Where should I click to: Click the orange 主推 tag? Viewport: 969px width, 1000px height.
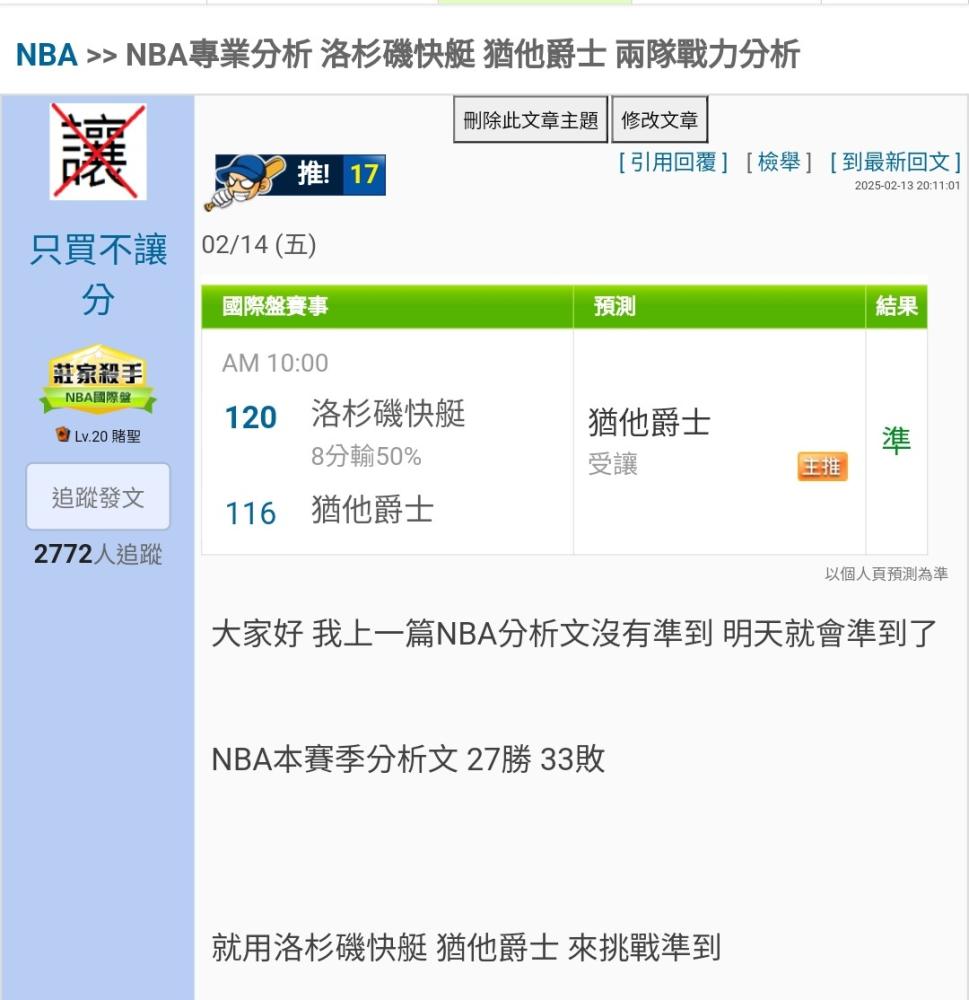click(822, 466)
